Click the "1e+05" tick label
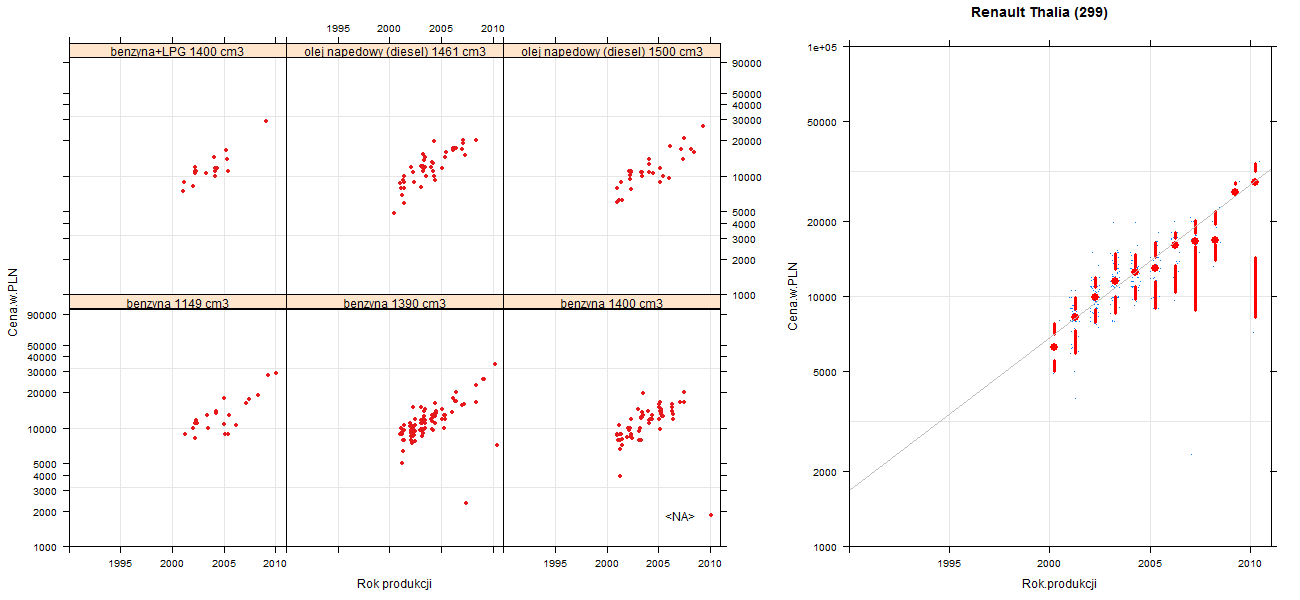This screenshot has width=1300, height=600. [x=823, y=47]
